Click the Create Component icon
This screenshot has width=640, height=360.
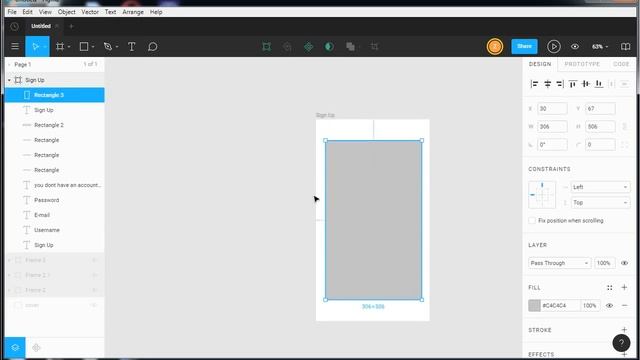pos(309,47)
